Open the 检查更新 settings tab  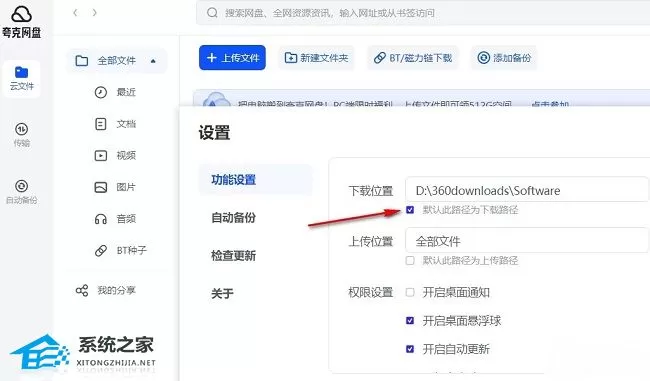[x=233, y=255]
